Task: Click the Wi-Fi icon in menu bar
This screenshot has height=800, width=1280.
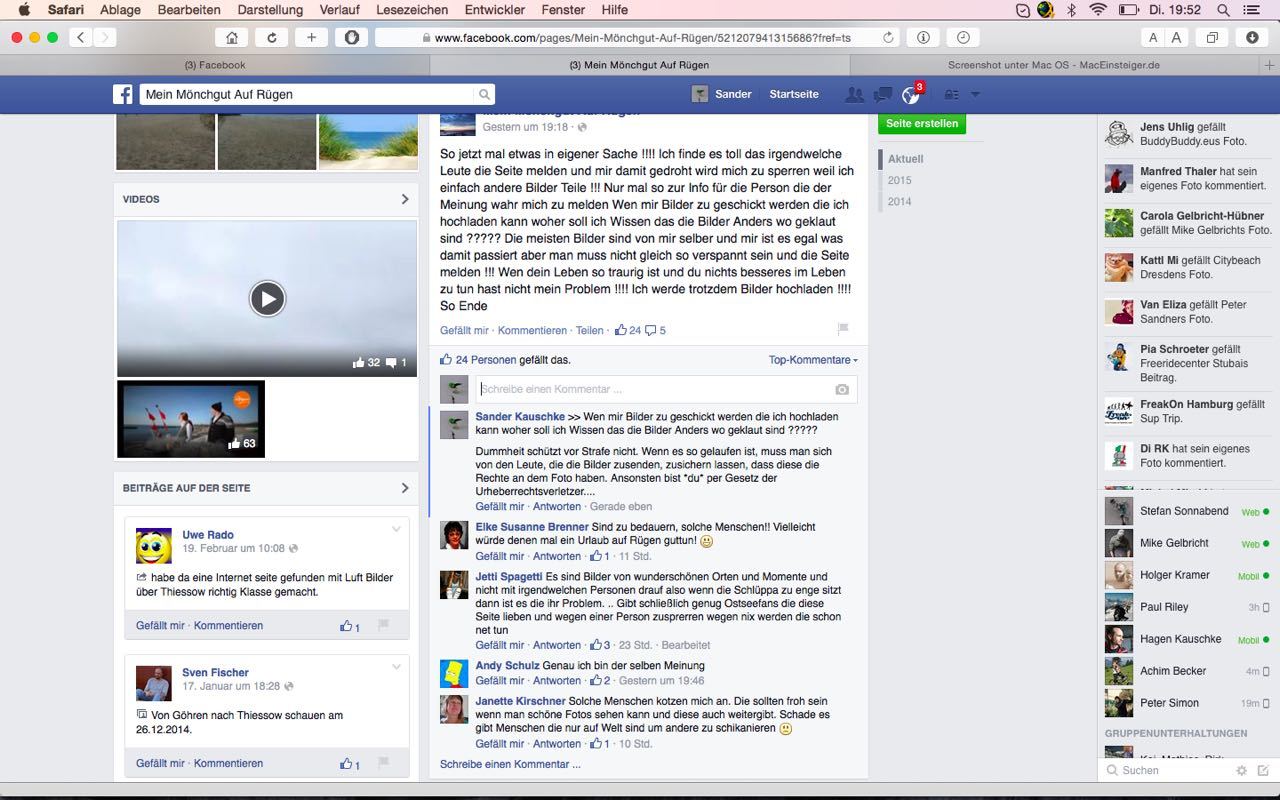Action: pos(1098,10)
